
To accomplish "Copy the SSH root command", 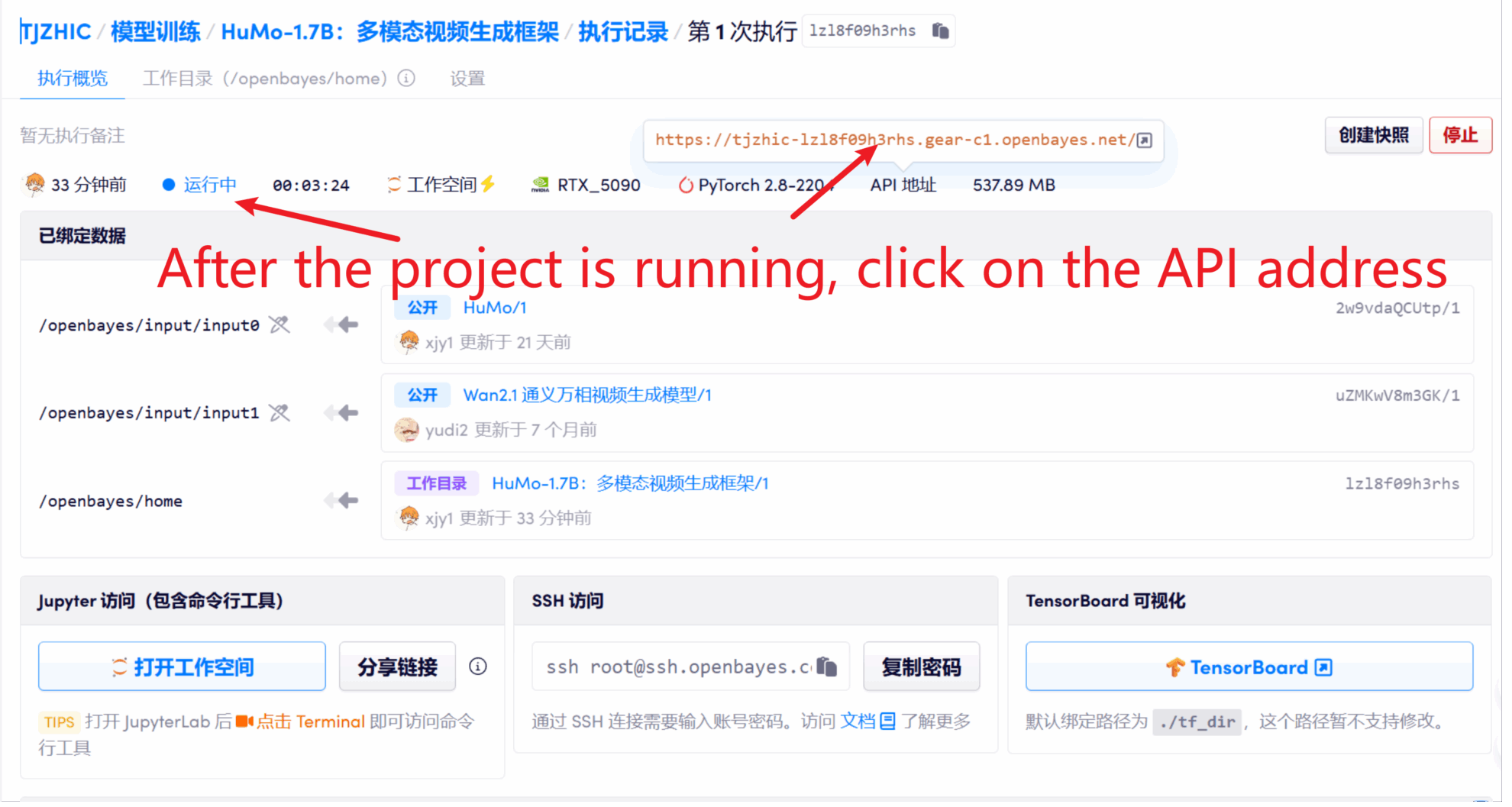I will pyautogui.click(x=826, y=667).
